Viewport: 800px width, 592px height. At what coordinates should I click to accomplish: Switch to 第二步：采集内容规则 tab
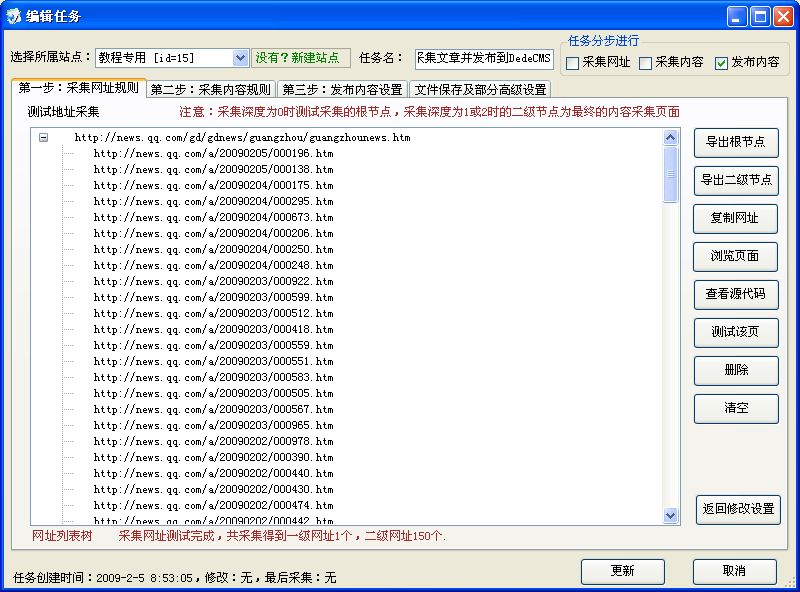point(211,90)
